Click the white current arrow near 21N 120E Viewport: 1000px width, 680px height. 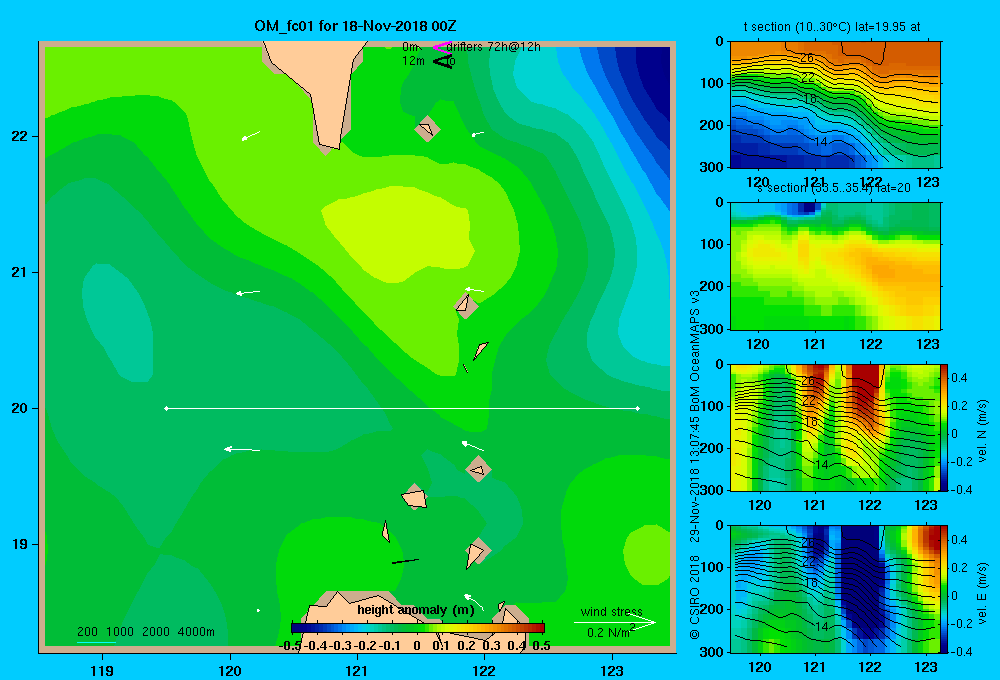(247, 293)
